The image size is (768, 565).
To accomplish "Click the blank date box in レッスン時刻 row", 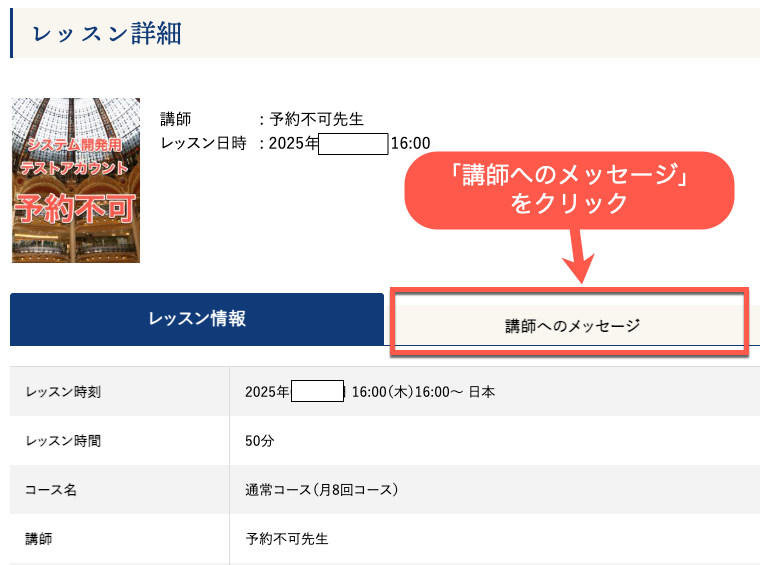I will (317, 391).
